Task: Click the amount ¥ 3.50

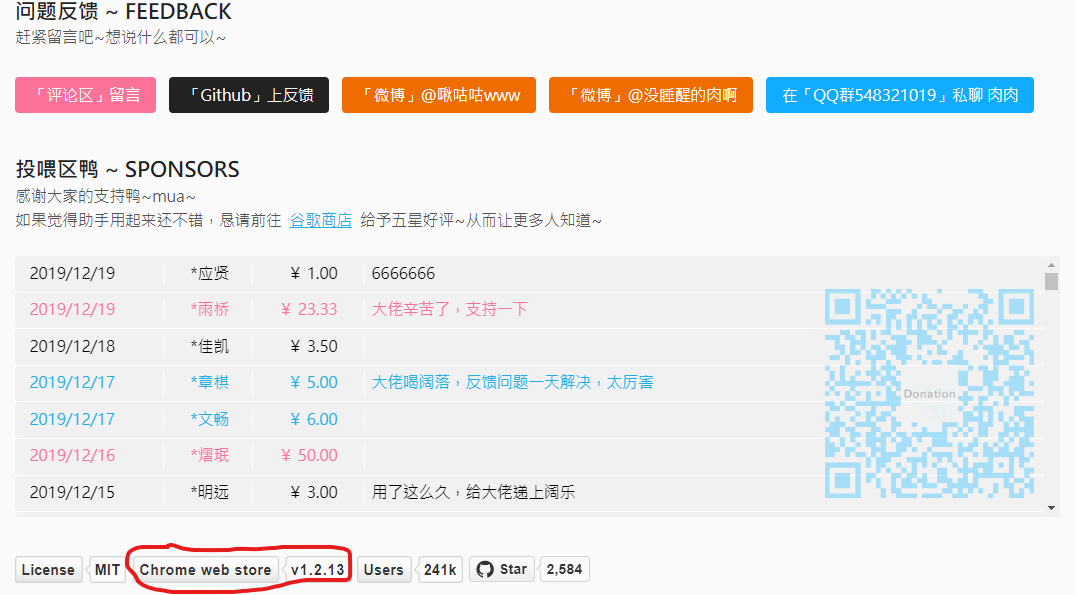Action: coord(314,346)
